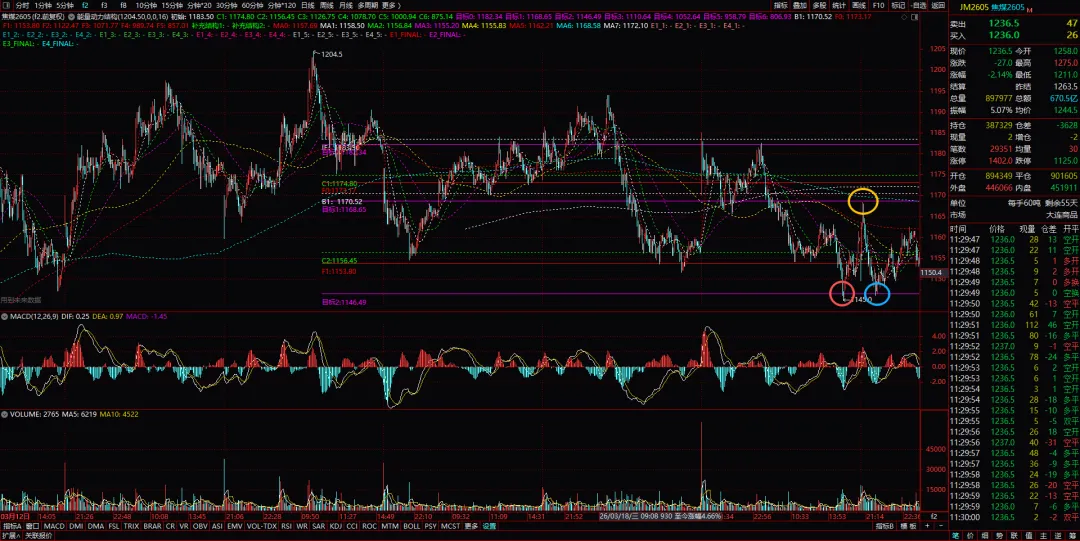Click the 卖出 1236.5 ask row

(x=1014, y=23)
